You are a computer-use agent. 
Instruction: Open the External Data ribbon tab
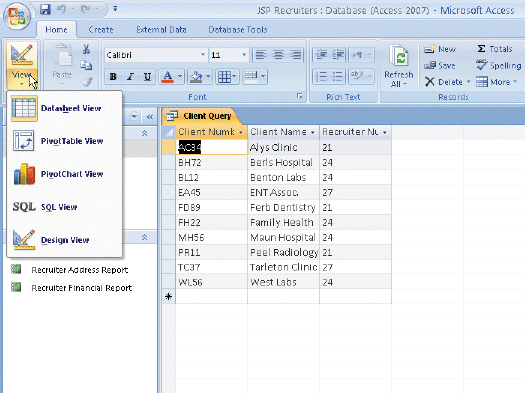click(161, 30)
